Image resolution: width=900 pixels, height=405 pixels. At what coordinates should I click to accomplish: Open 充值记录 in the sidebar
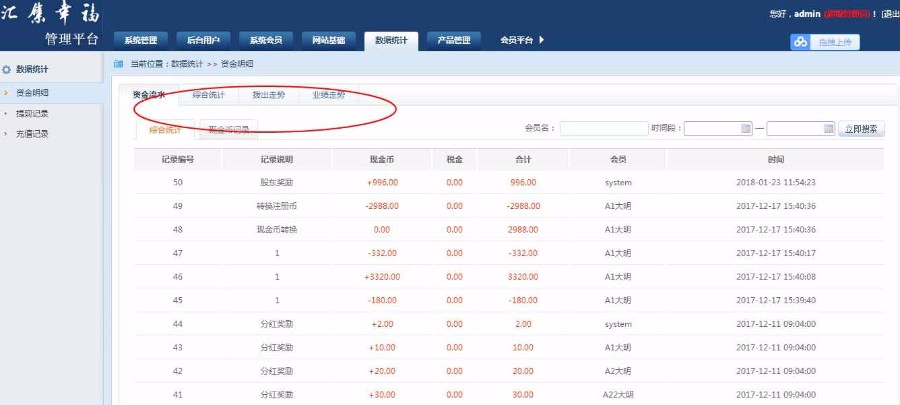(33, 133)
